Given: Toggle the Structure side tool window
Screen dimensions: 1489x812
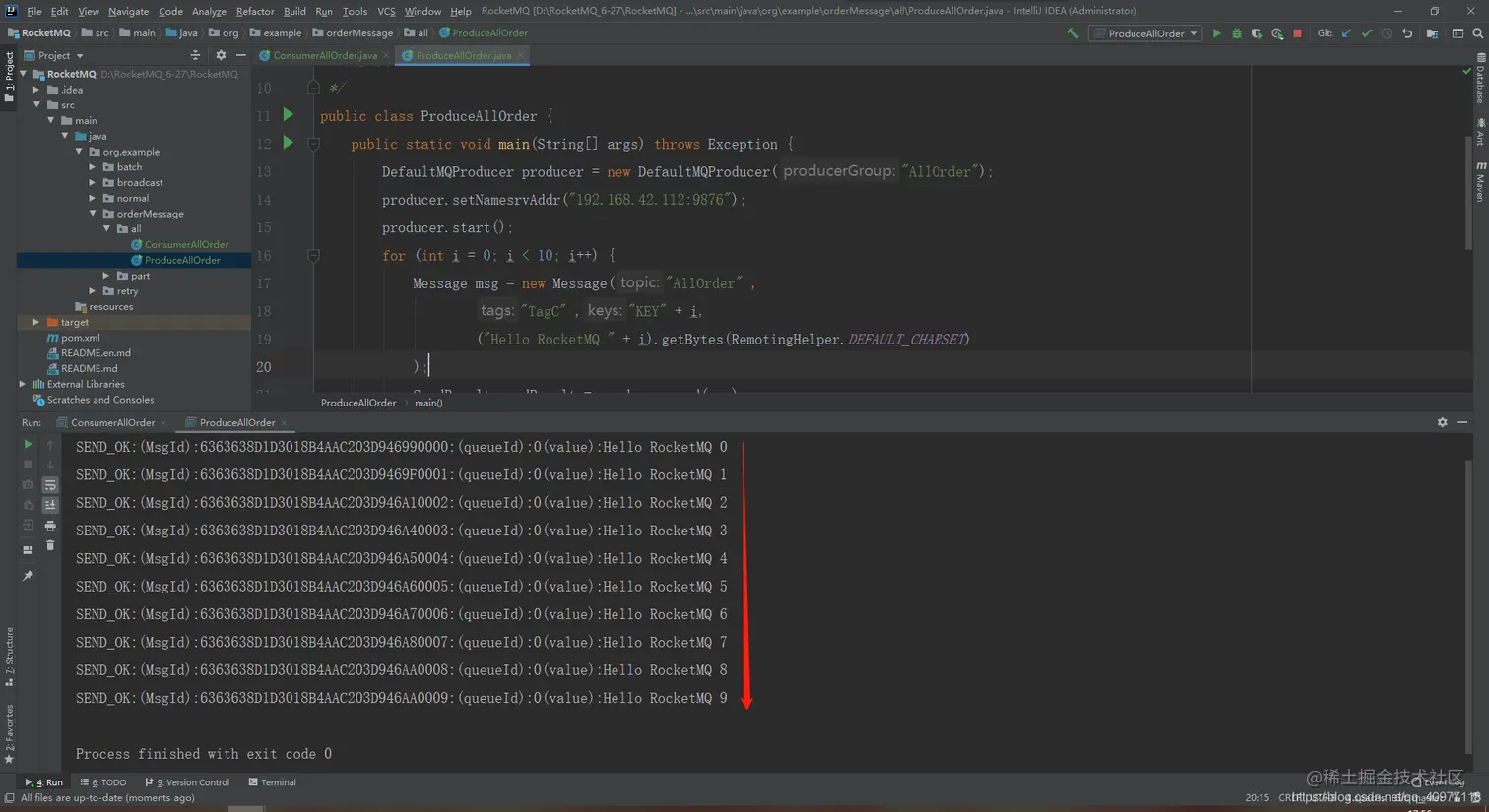Looking at the screenshot, I should point(9,656).
